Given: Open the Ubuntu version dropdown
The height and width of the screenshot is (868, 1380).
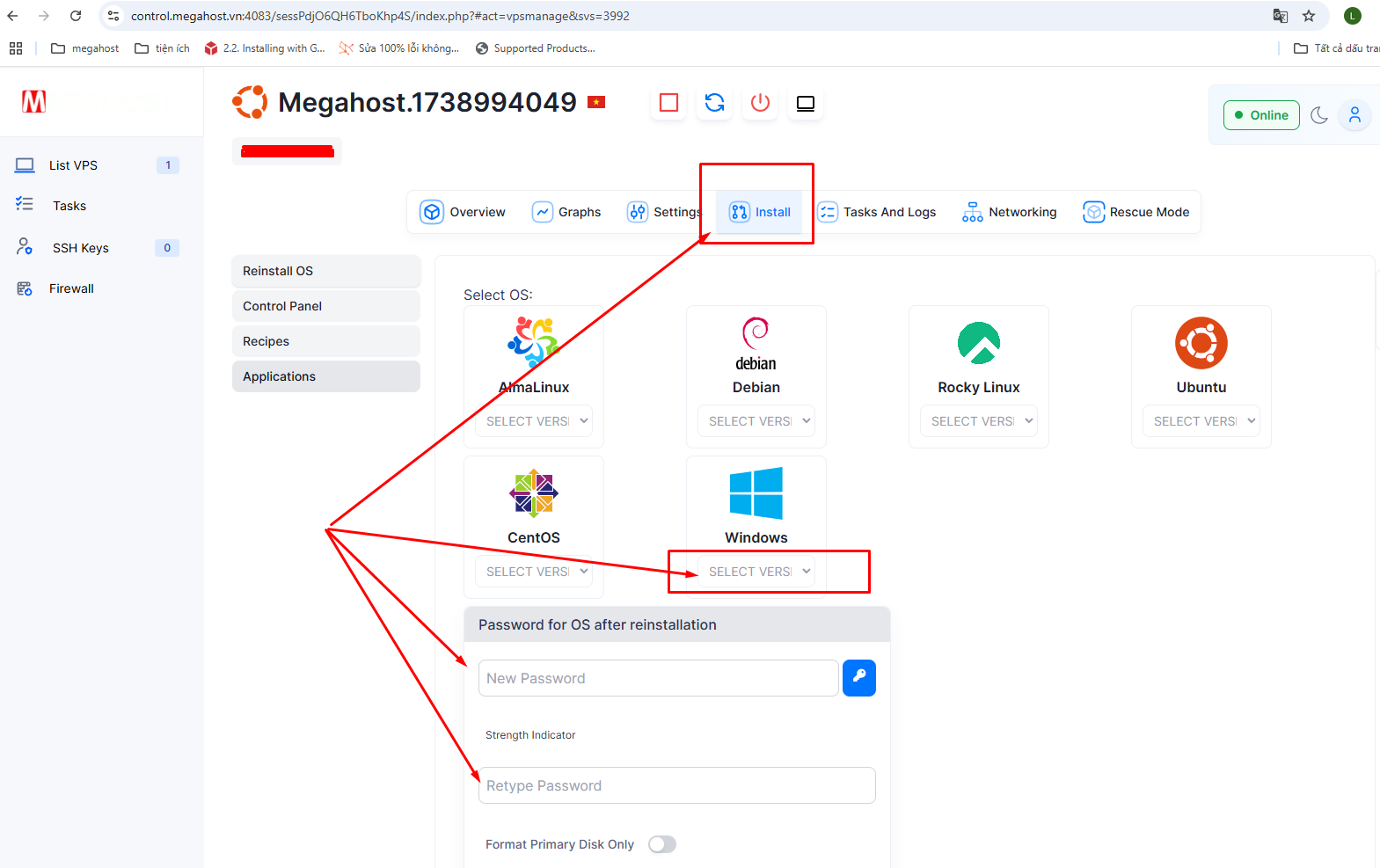Looking at the screenshot, I should (x=1201, y=421).
